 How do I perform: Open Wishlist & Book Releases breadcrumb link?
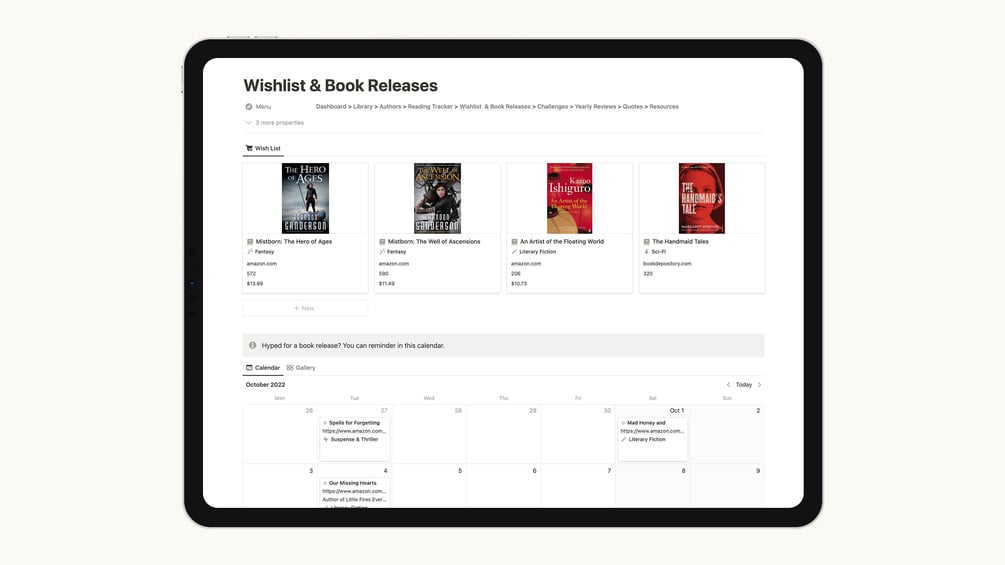495,107
